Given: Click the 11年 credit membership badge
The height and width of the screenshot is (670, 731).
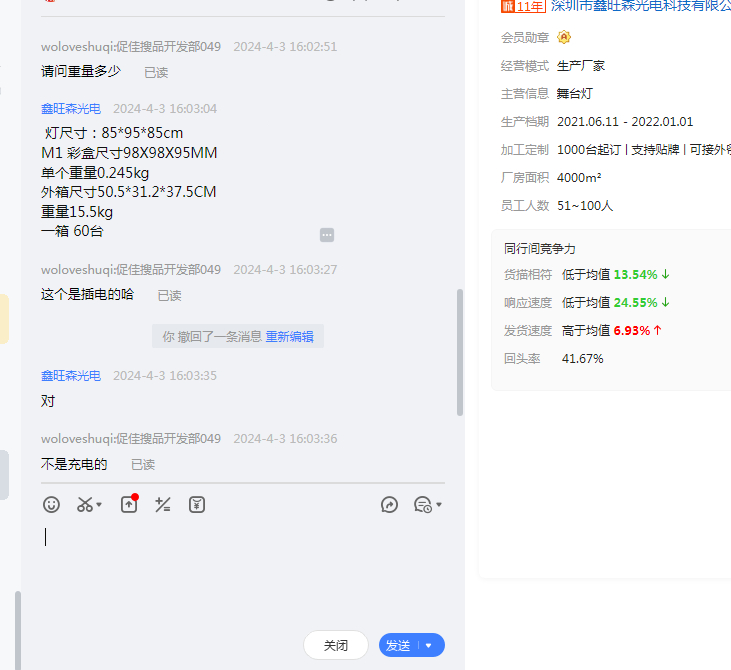Looking at the screenshot, I should coord(523,6).
